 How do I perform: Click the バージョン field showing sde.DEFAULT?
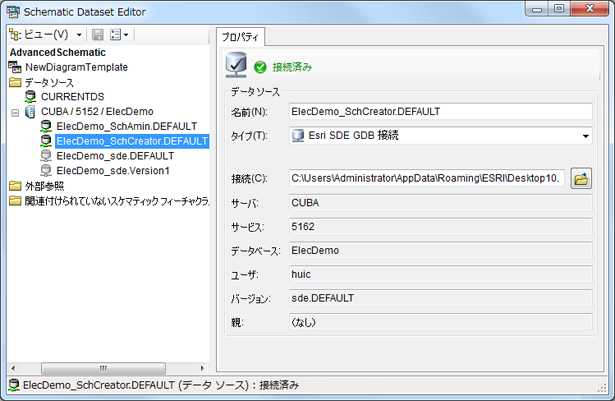click(x=441, y=298)
